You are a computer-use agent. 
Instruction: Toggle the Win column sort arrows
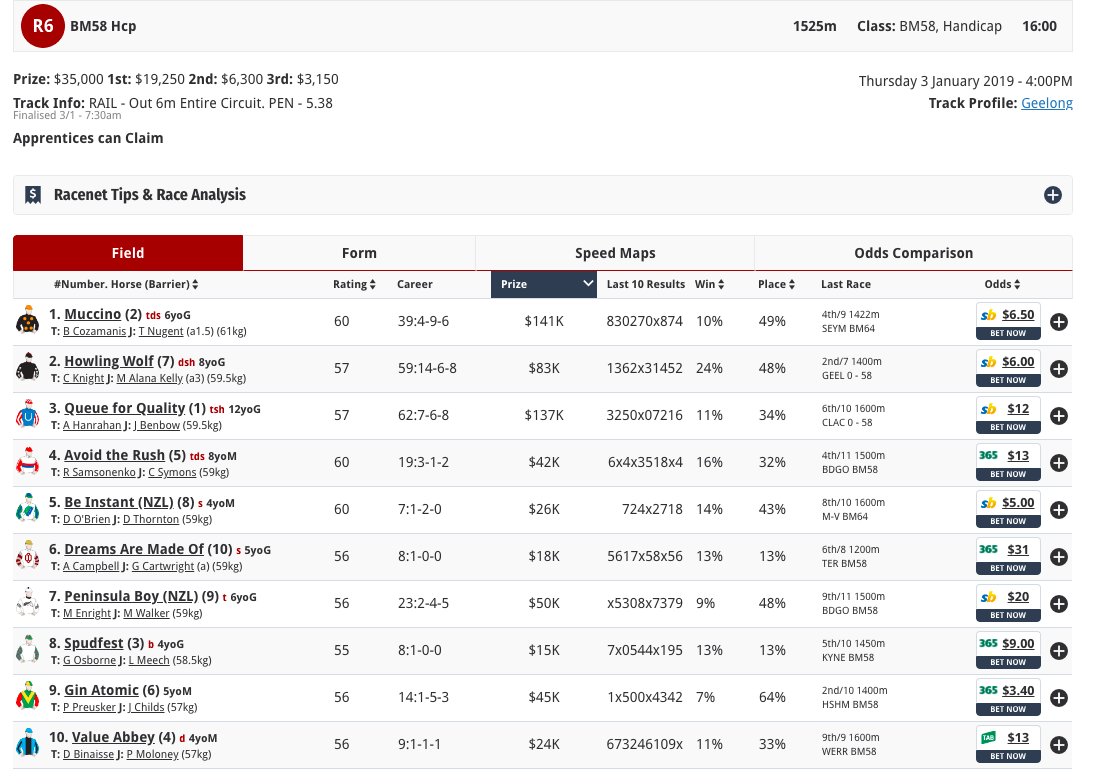point(719,284)
